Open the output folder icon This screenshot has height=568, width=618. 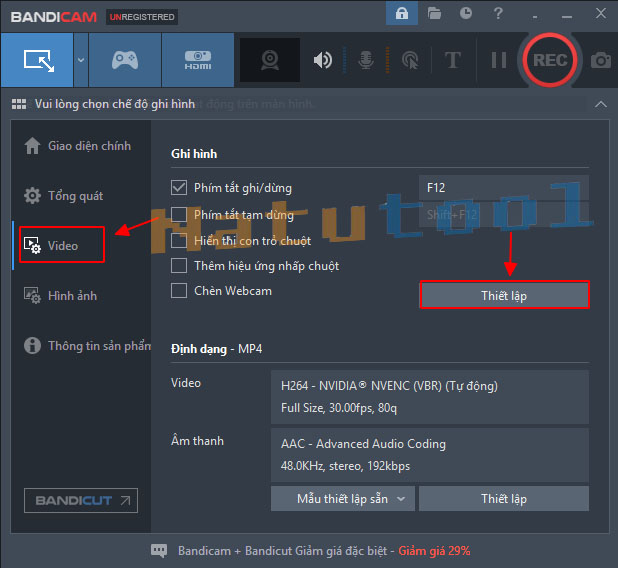point(434,14)
